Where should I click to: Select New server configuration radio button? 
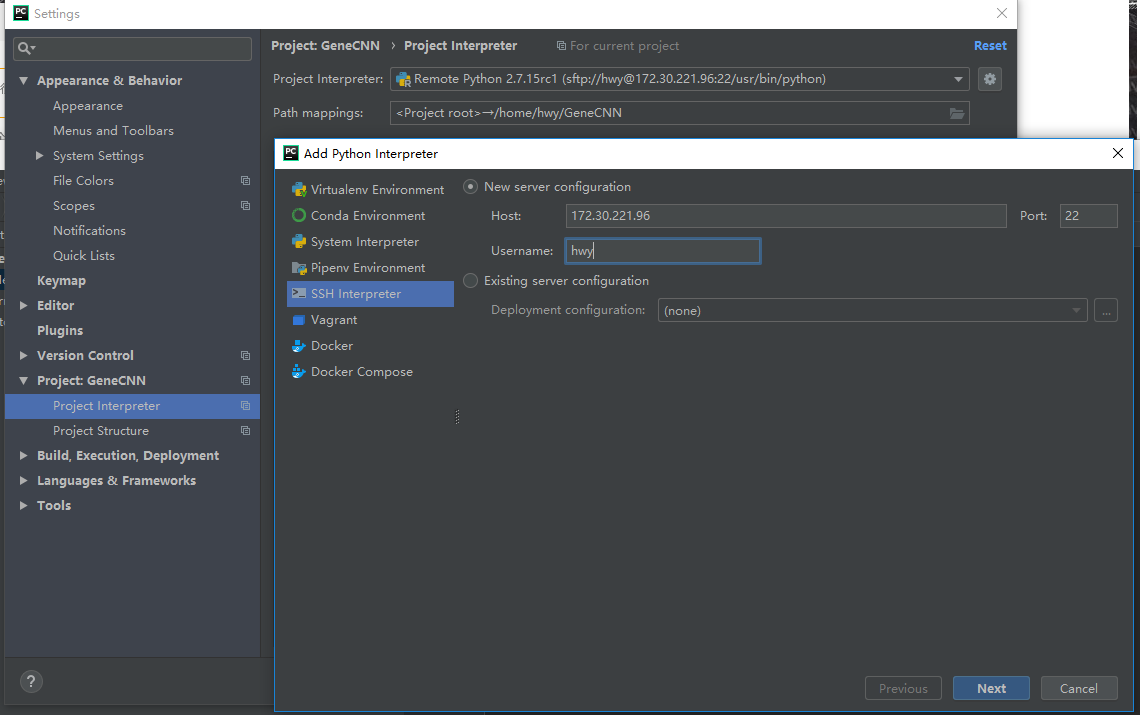tap(470, 187)
